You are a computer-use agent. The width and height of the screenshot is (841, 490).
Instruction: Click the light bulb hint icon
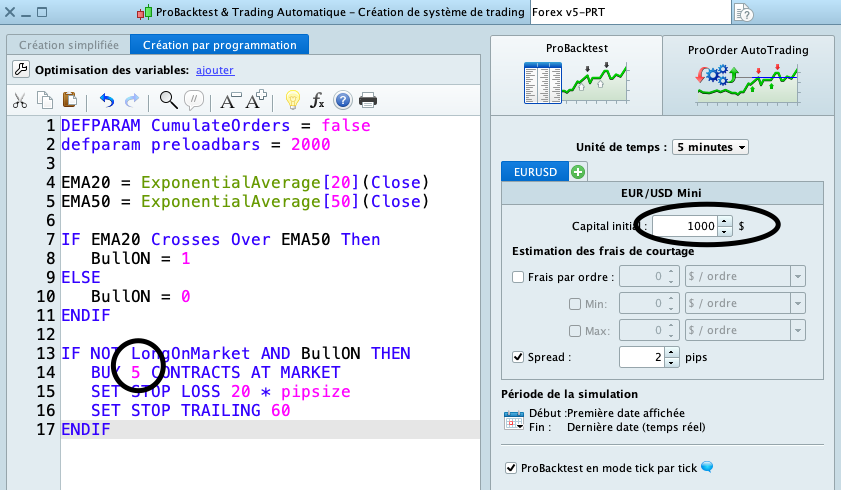pyautogui.click(x=292, y=100)
